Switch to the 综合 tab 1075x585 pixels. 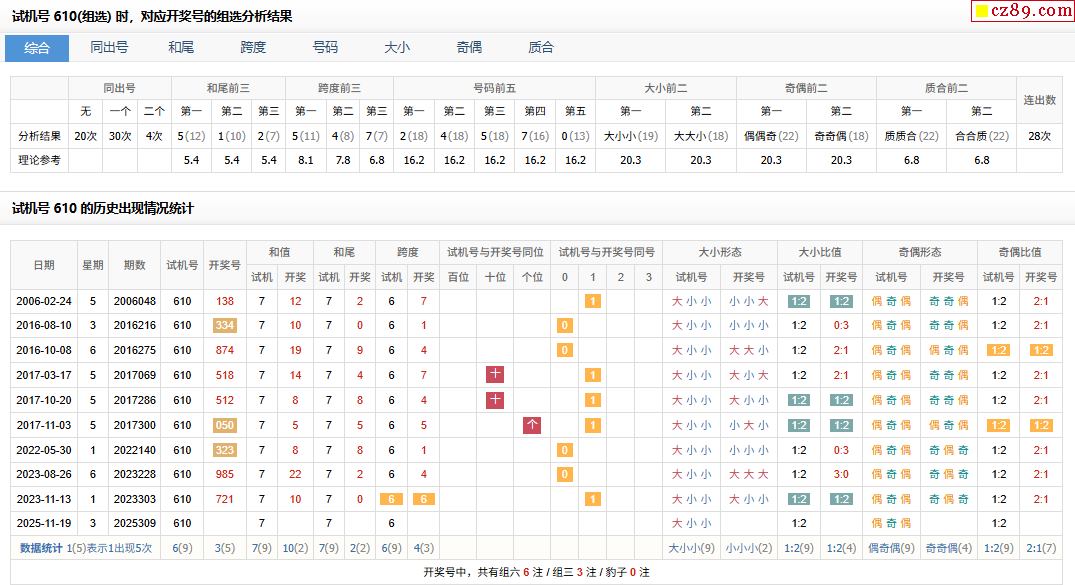[37, 48]
